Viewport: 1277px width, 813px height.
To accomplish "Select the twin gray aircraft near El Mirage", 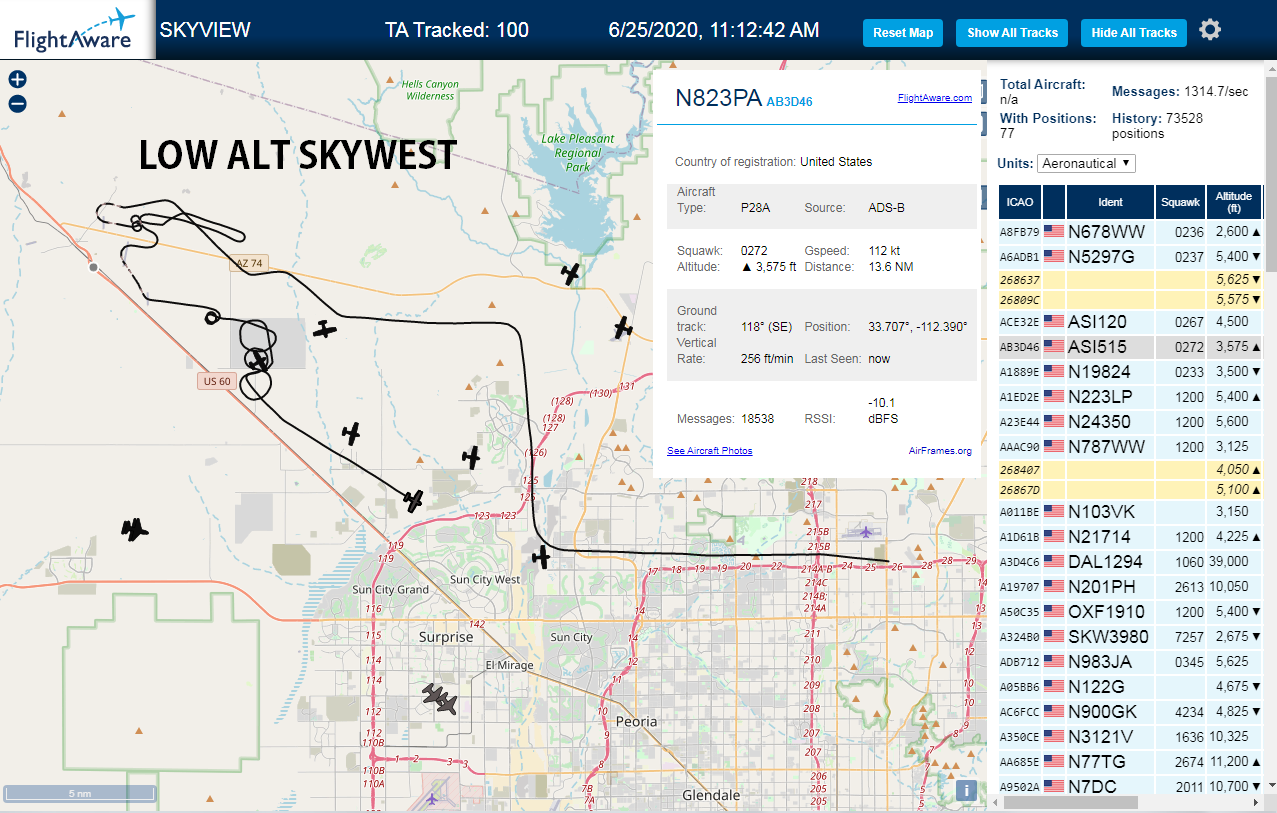I will pyautogui.click(x=440, y=699).
